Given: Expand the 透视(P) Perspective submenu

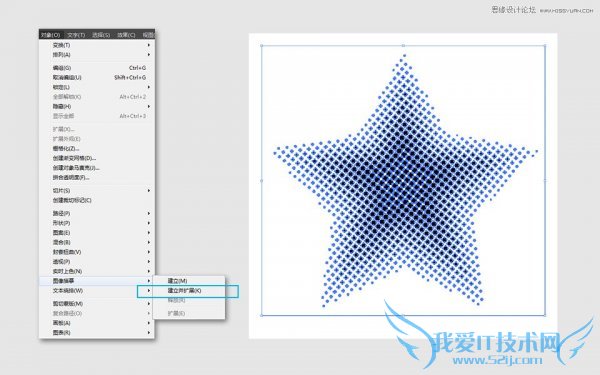Looking at the screenshot, I should 97,262.
